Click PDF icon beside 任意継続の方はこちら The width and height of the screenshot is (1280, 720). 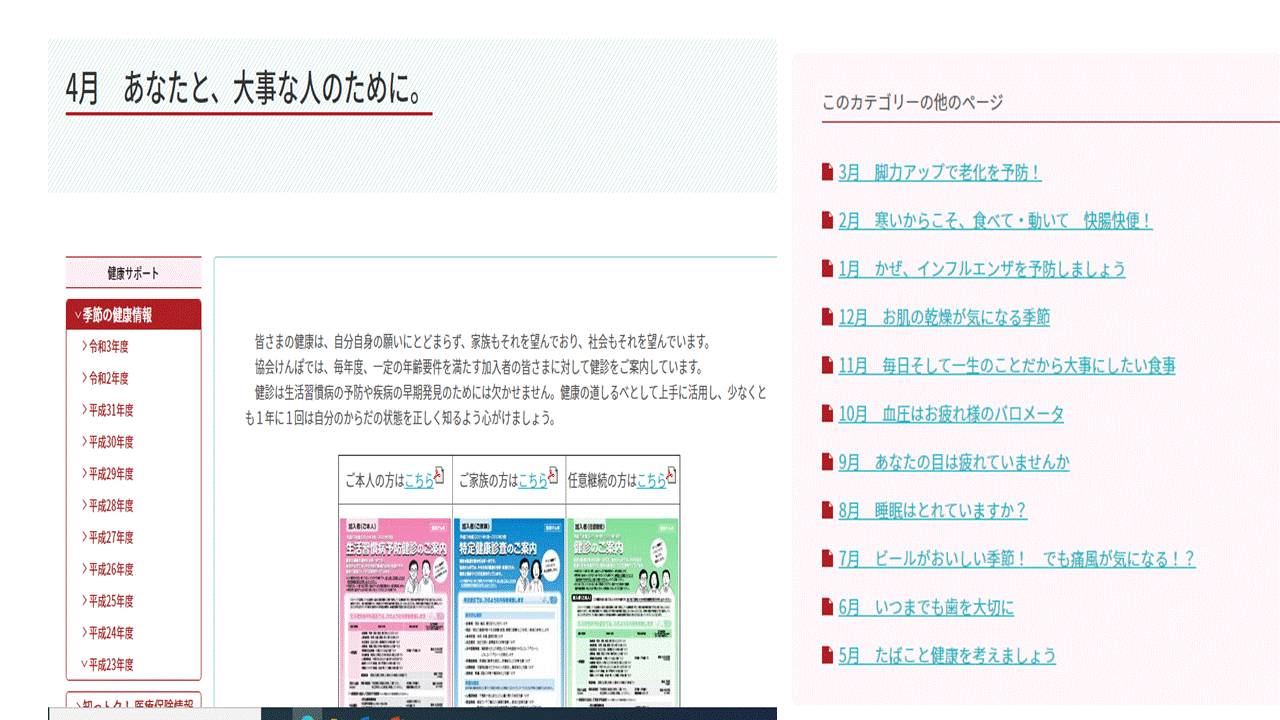coord(671,475)
